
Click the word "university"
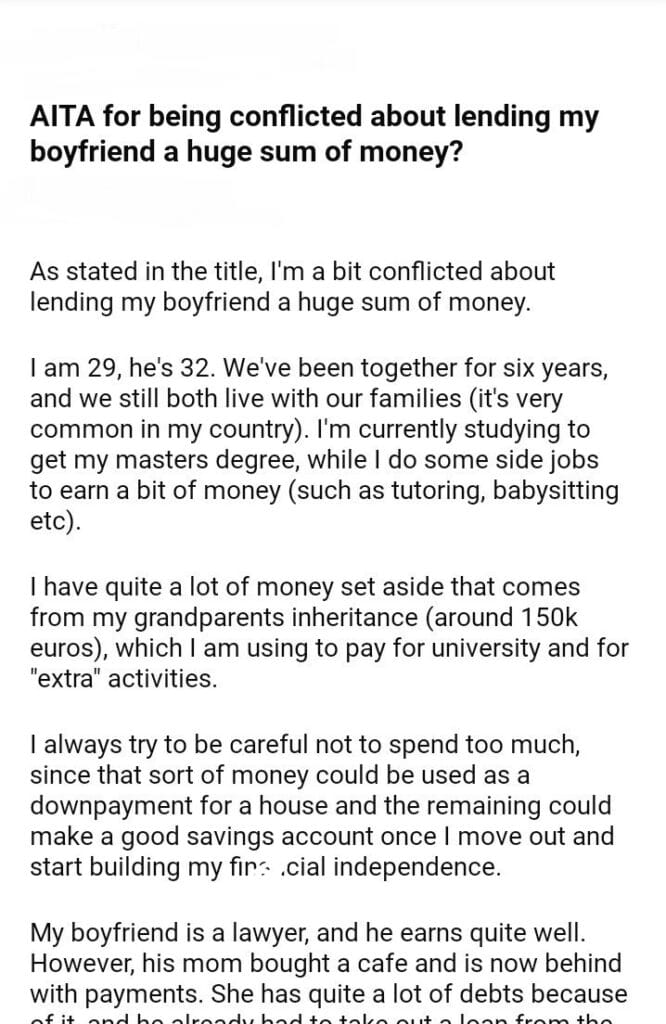pos(501,647)
